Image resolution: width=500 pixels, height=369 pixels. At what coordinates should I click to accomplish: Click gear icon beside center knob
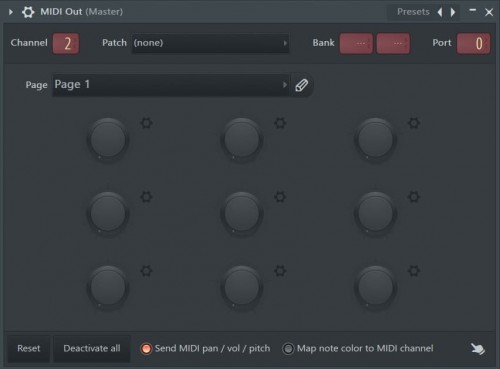pyautogui.click(x=280, y=197)
